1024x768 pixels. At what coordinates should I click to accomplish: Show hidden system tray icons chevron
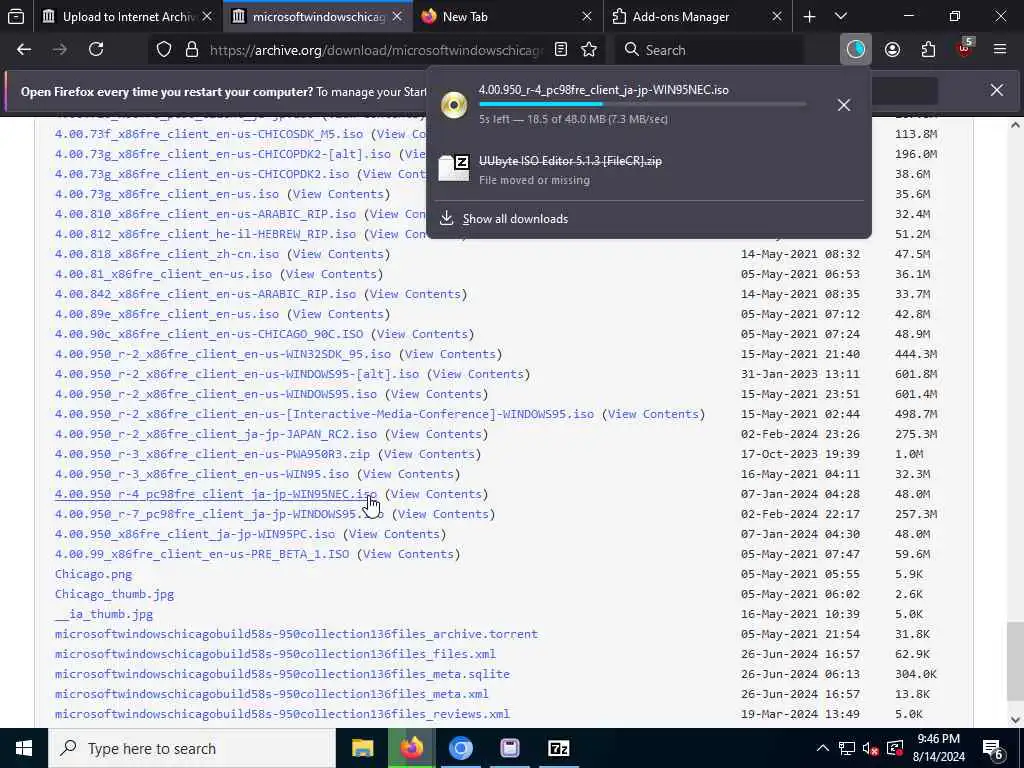pos(823,748)
